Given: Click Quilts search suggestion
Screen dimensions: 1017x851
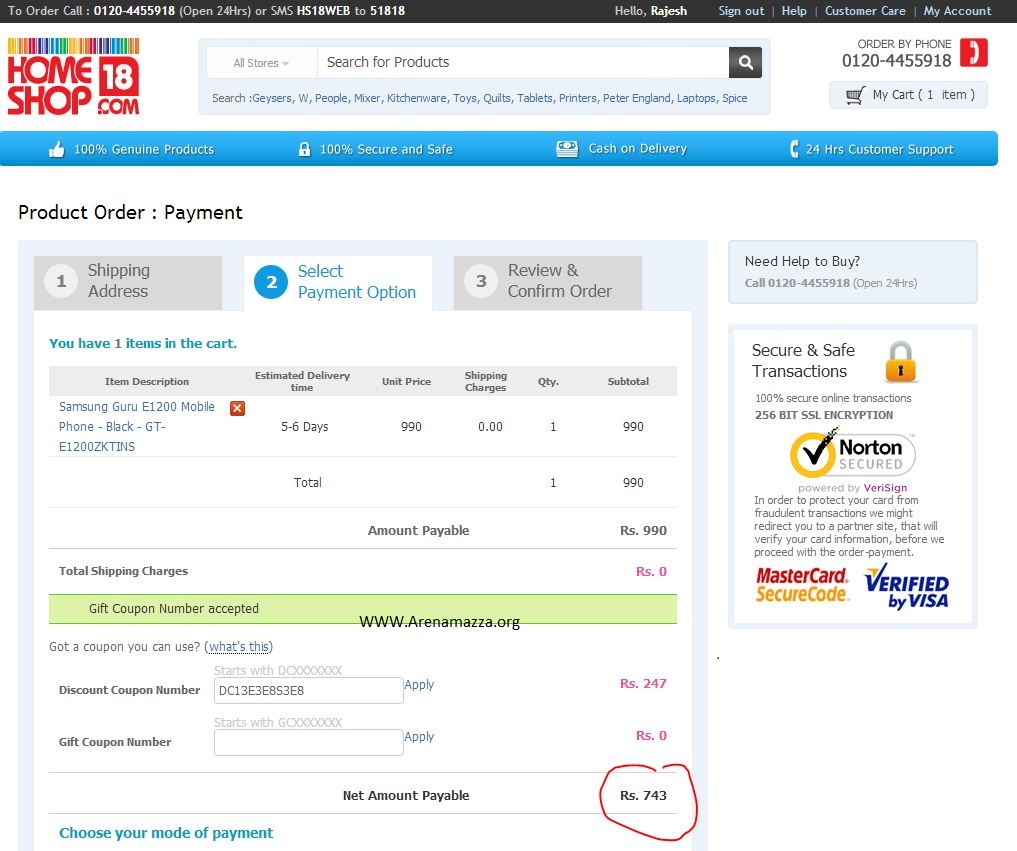Looking at the screenshot, I should pyautogui.click(x=497, y=99).
